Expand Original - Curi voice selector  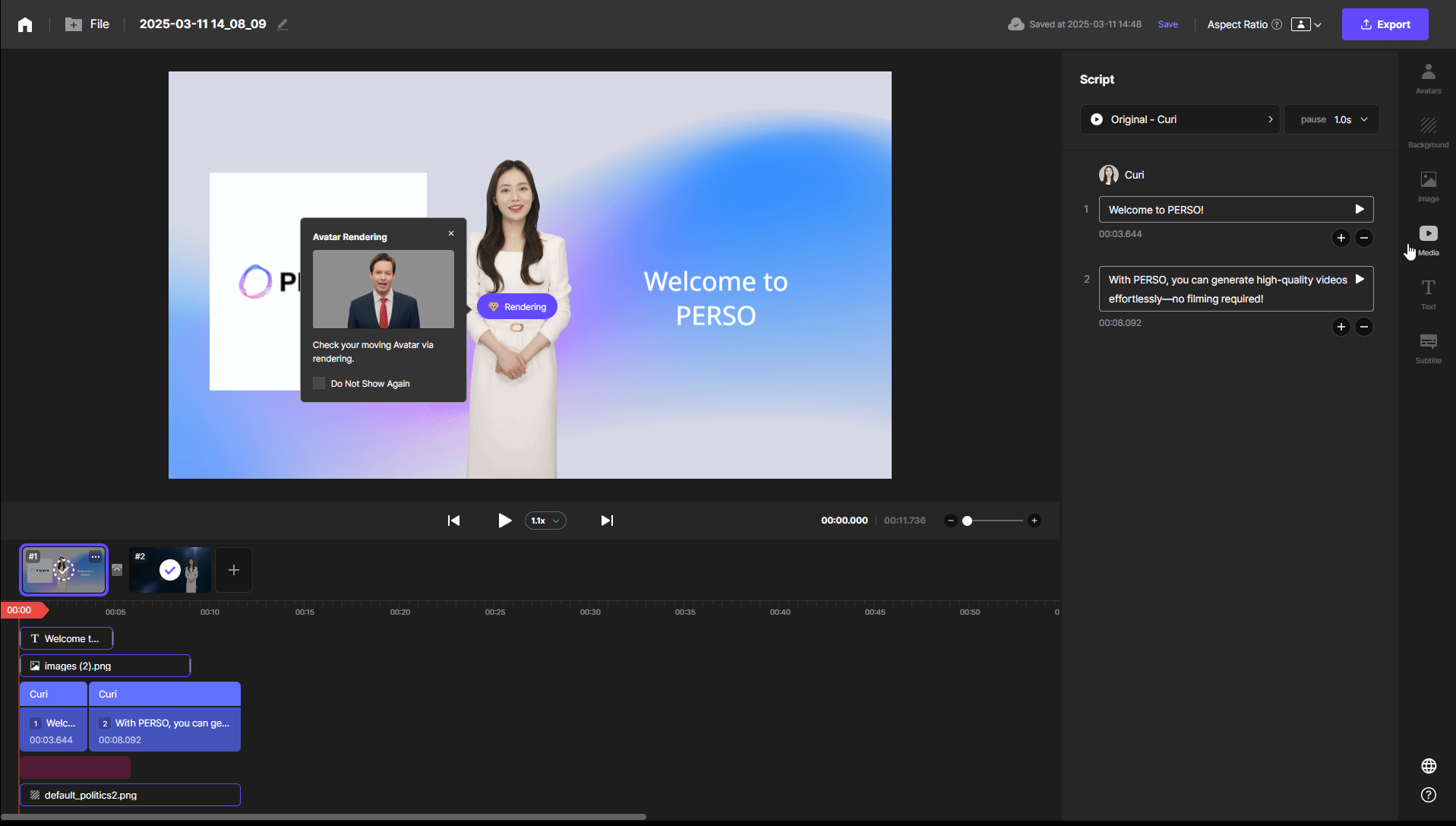(1180, 119)
